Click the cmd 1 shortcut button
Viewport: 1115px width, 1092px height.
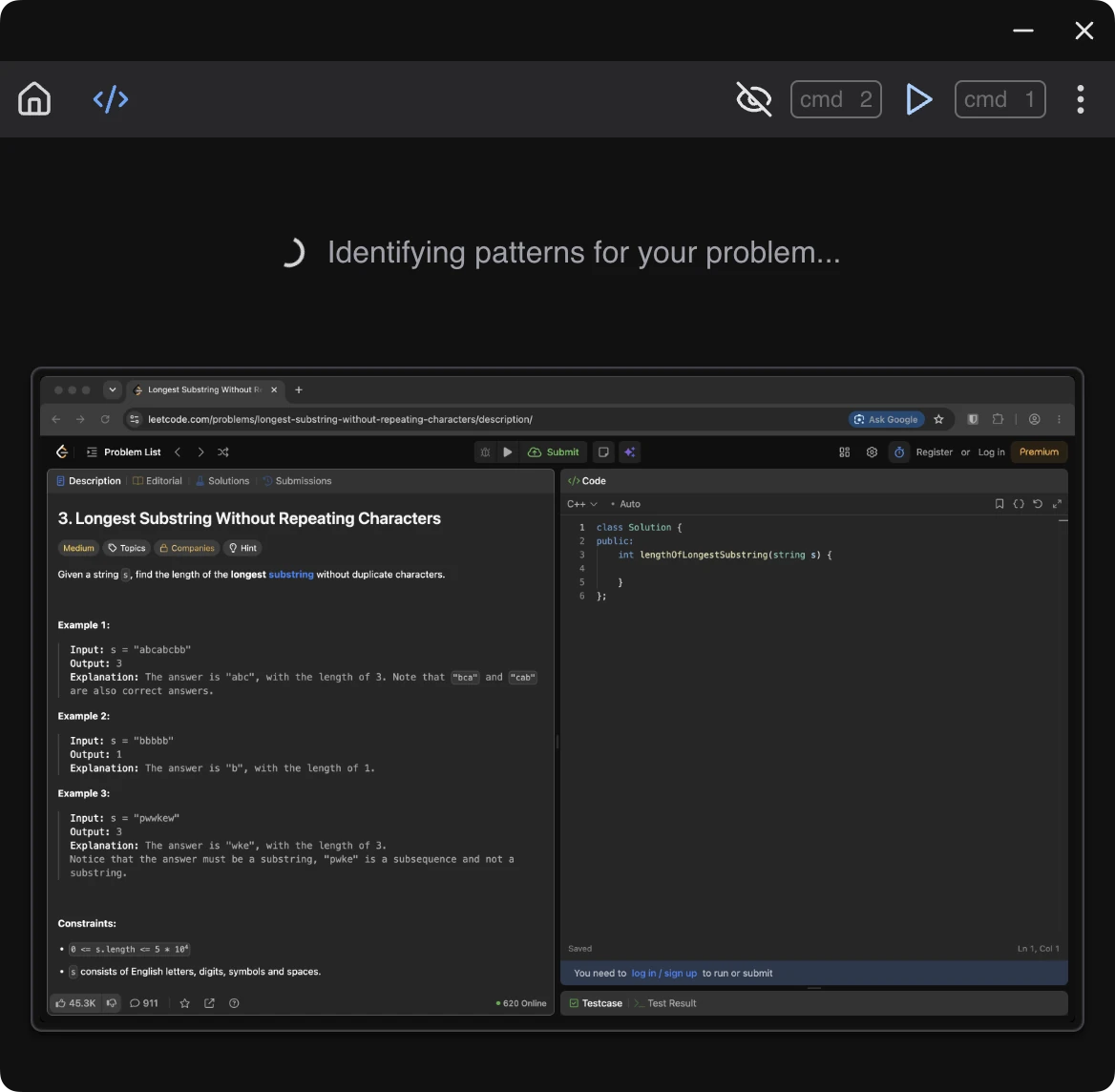(x=999, y=99)
